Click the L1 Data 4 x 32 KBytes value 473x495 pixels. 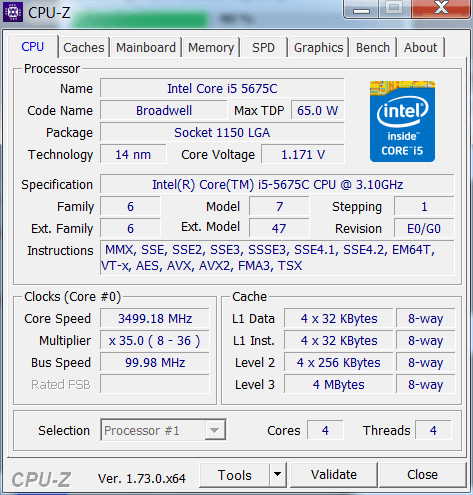tap(339, 319)
